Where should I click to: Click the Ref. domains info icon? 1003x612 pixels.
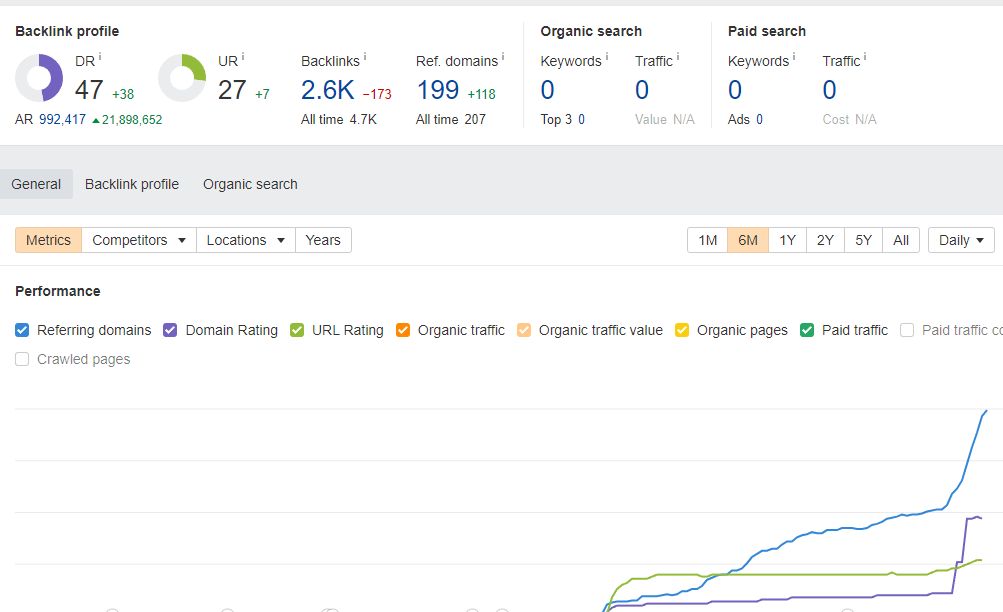point(503,57)
